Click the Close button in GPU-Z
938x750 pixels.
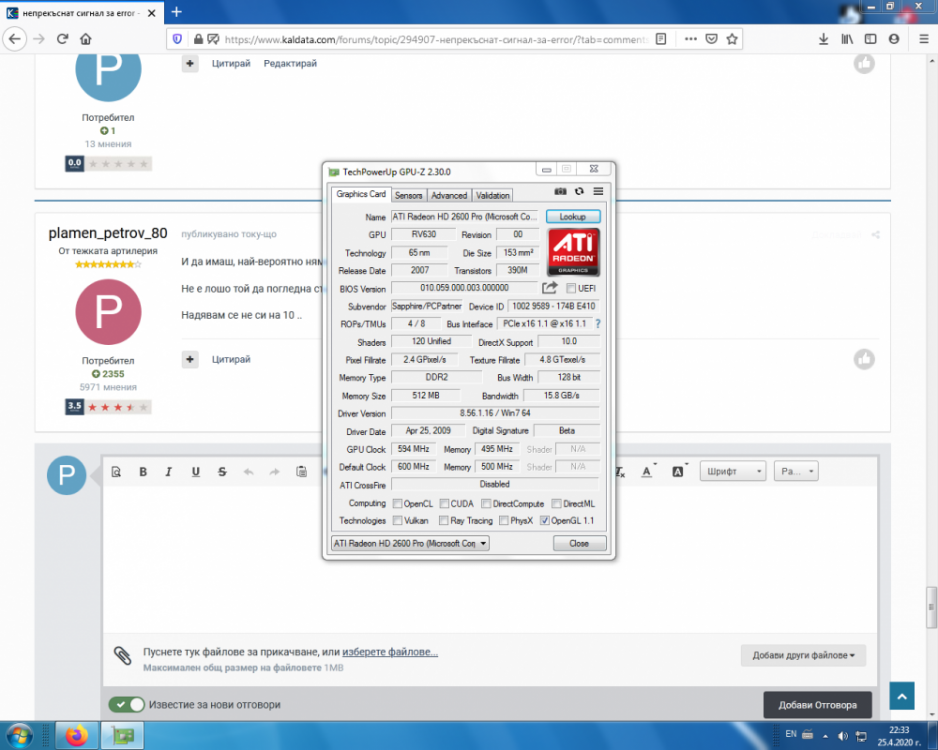point(579,543)
